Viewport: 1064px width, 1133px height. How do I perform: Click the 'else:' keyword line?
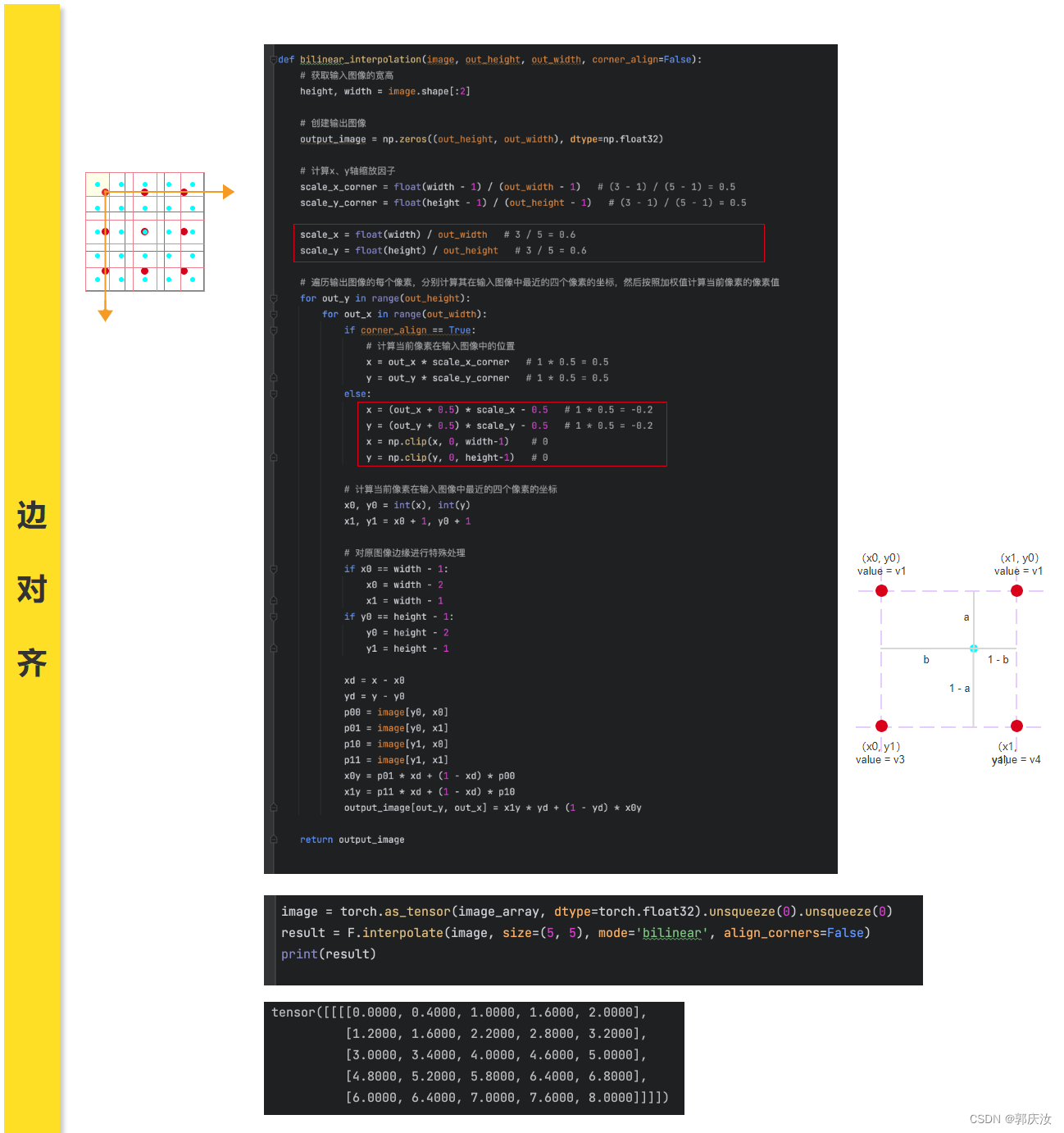(x=357, y=394)
